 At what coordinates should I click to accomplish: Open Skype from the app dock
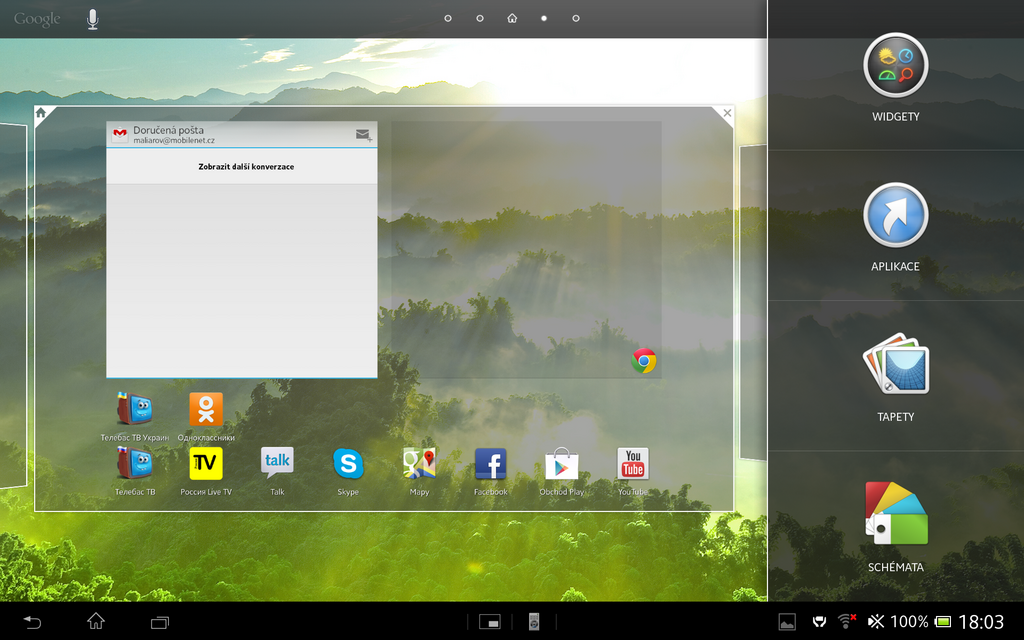coord(347,463)
